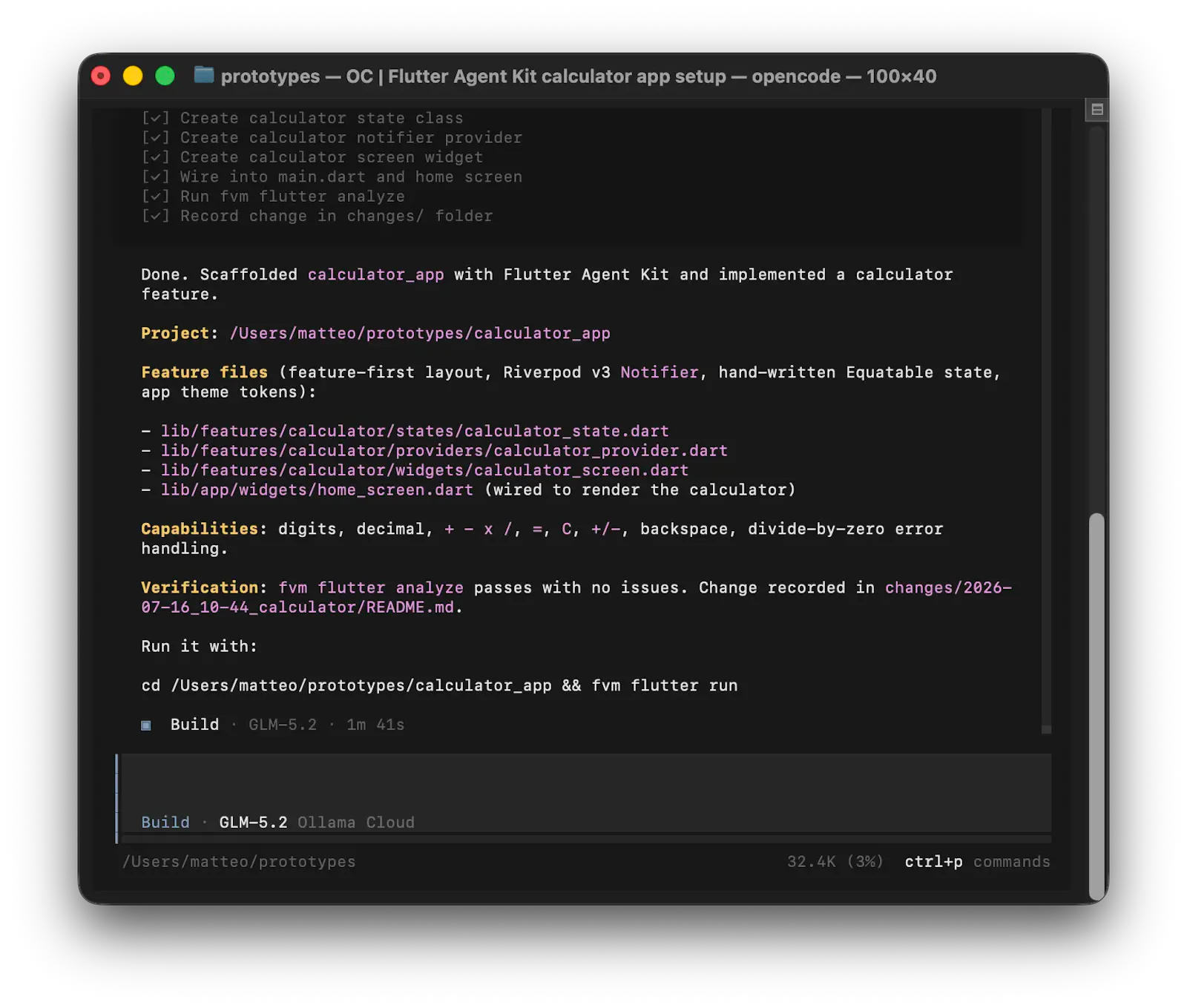Click the 'Create calculator notifier provider' checkbox
The image size is (1187, 1008).
coord(156,138)
